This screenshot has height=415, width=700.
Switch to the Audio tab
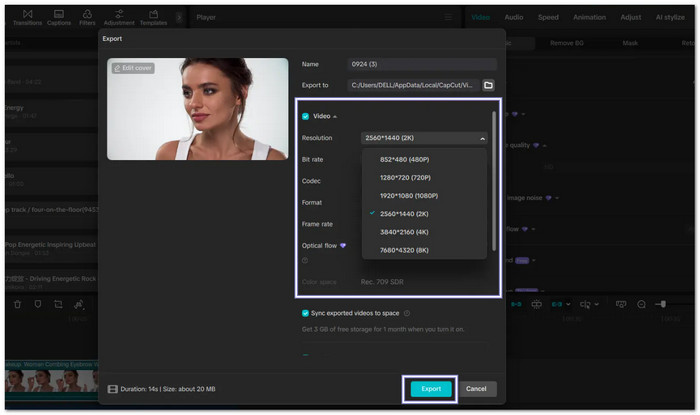pyautogui.click(x=514, y=17)
